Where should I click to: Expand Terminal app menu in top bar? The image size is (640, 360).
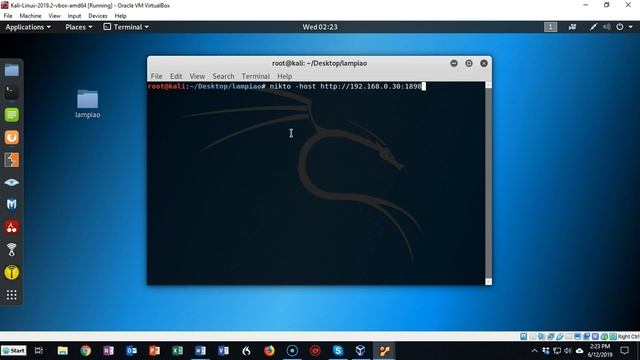tap(126, 27)
